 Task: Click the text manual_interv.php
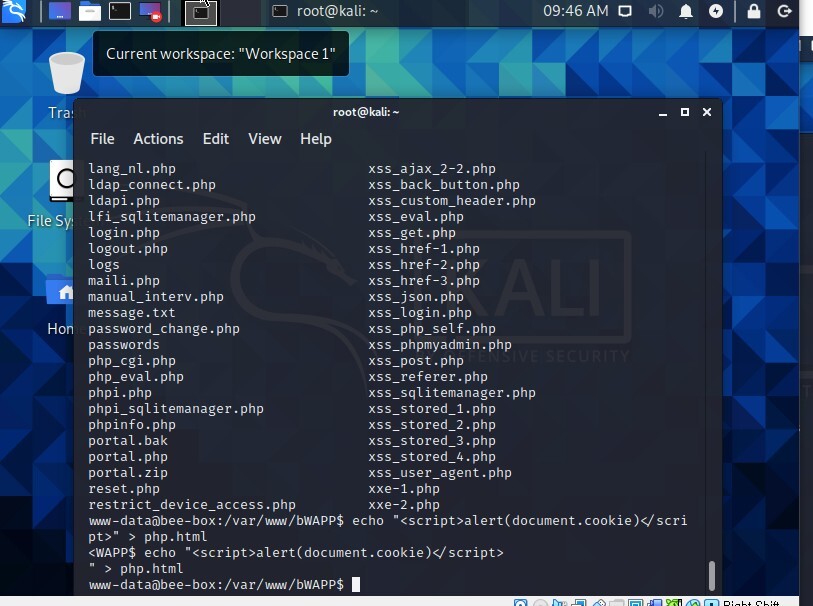(x=156, y=297)
